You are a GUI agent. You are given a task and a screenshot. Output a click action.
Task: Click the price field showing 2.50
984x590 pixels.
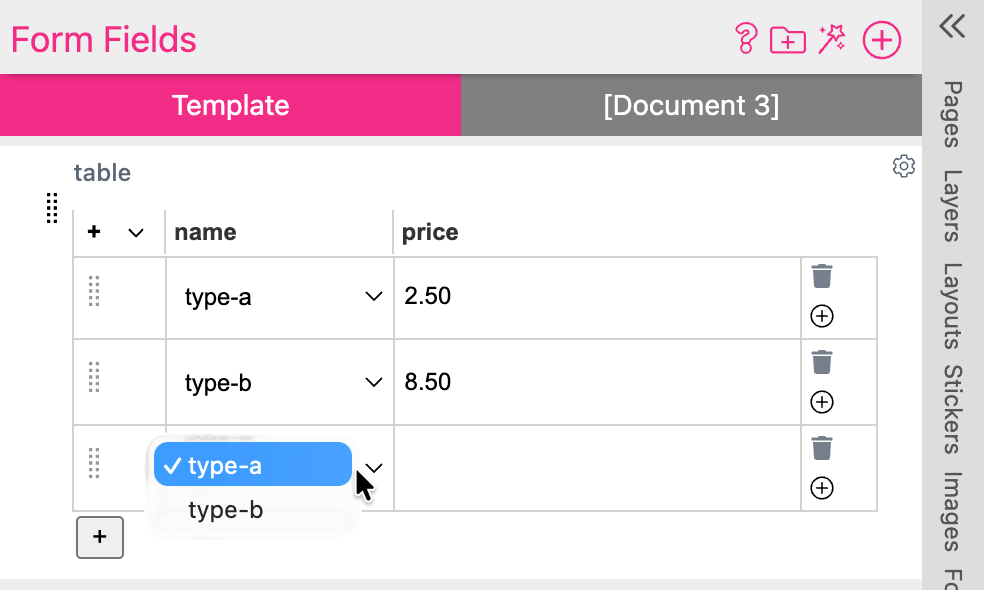coord(597,296)
